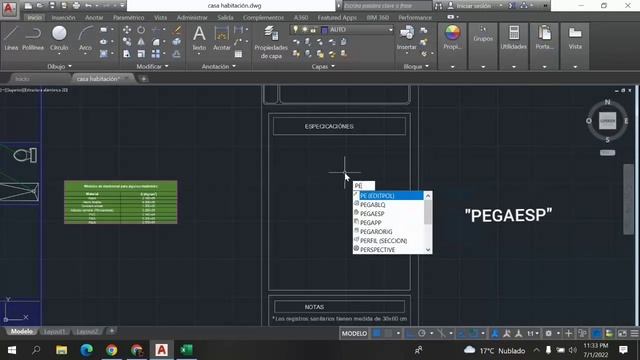Toggle ortho mode in status bar

click(x=410, y=333)
